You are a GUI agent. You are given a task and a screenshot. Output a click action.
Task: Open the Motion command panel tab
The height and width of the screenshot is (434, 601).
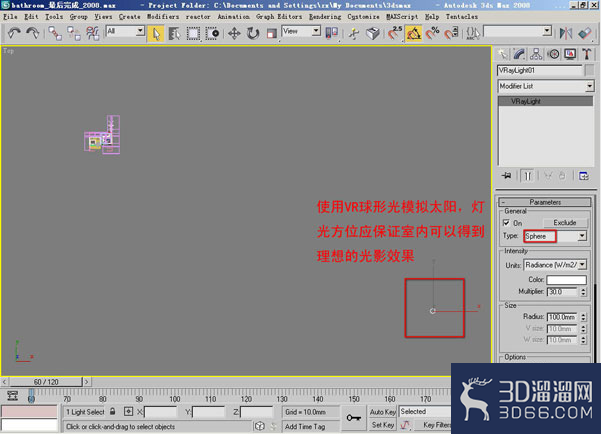click(553, 54)
